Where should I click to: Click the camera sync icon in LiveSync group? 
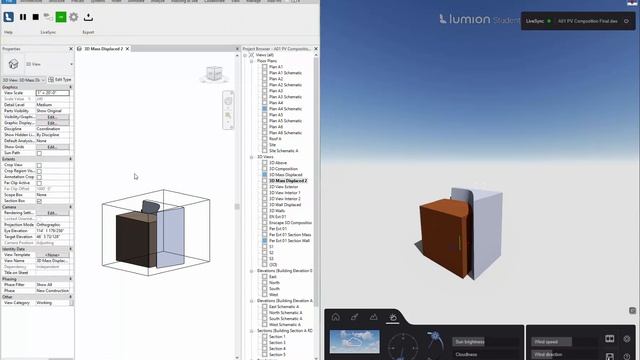[x=48, y=17]
